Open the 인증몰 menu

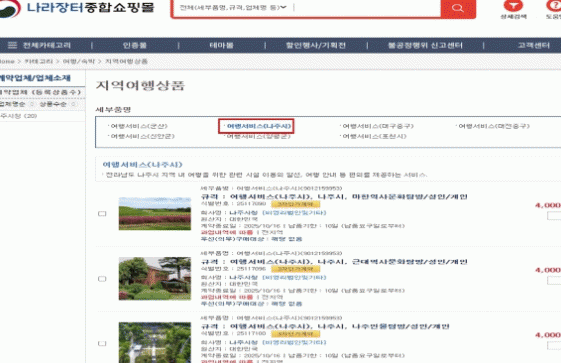click(x=135, y=45)
